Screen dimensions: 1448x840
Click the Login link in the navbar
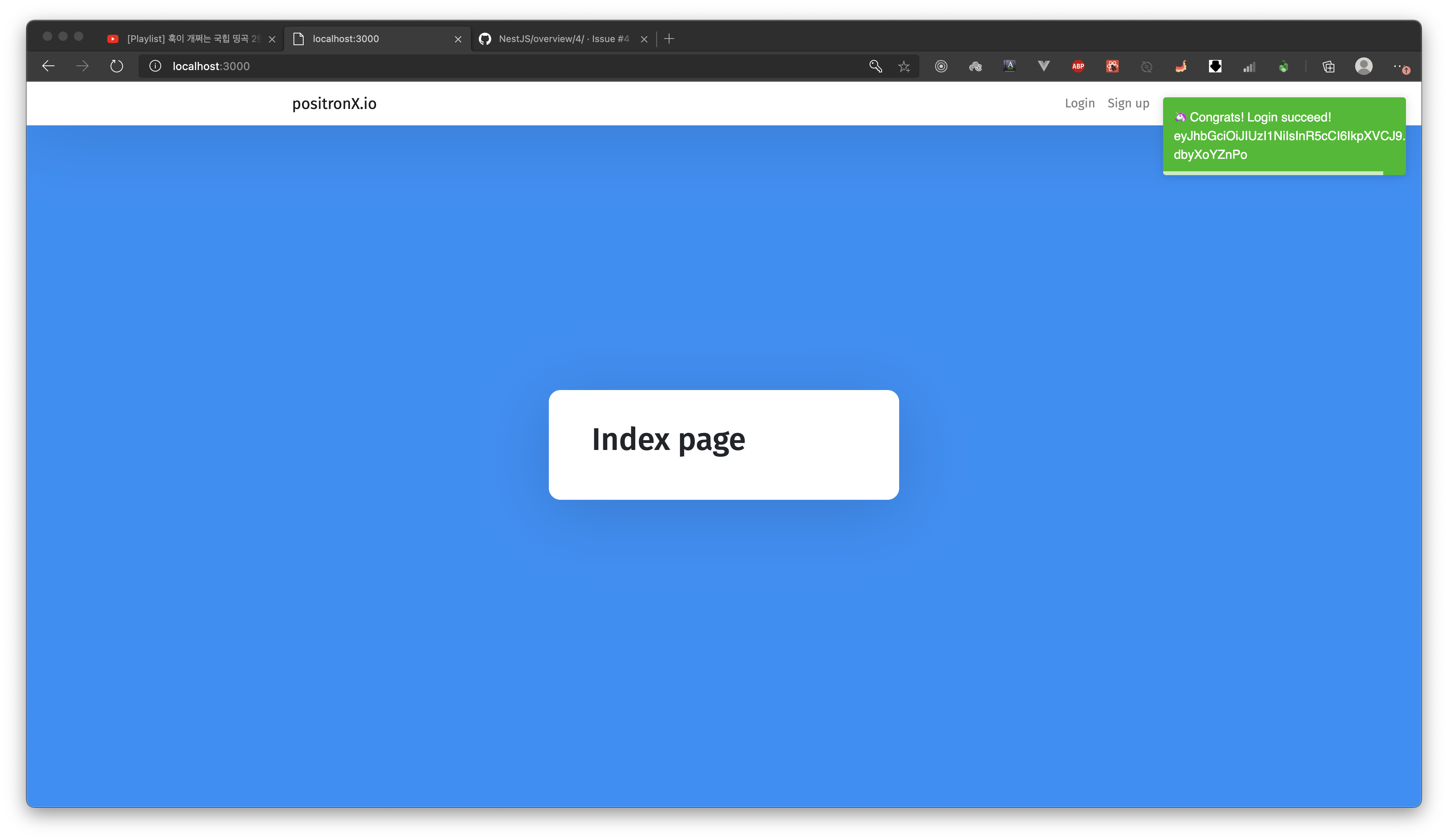[1080, 103]
